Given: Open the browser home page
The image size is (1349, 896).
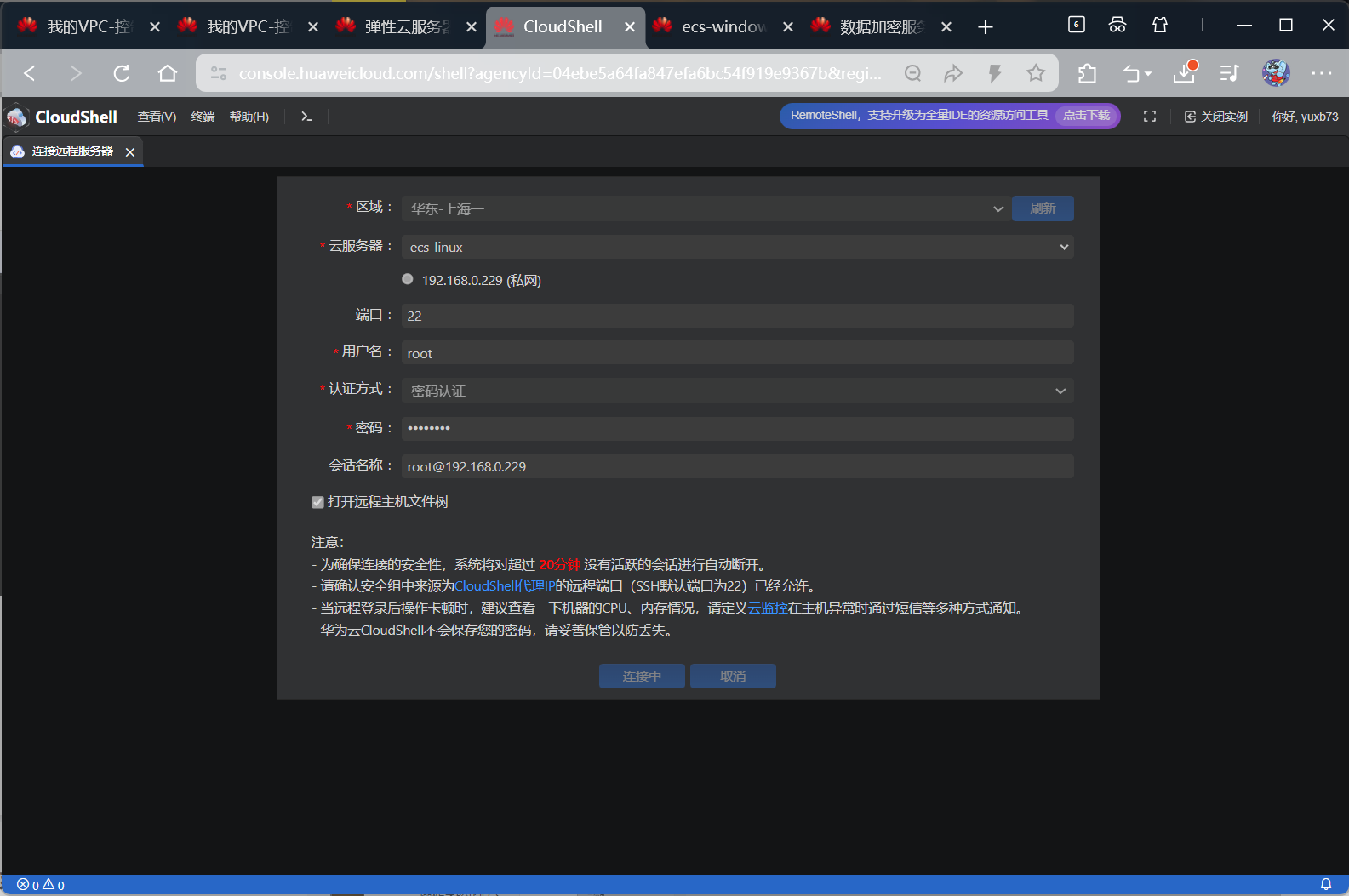Looking at the screenshot, I should [x=168, y=73].
